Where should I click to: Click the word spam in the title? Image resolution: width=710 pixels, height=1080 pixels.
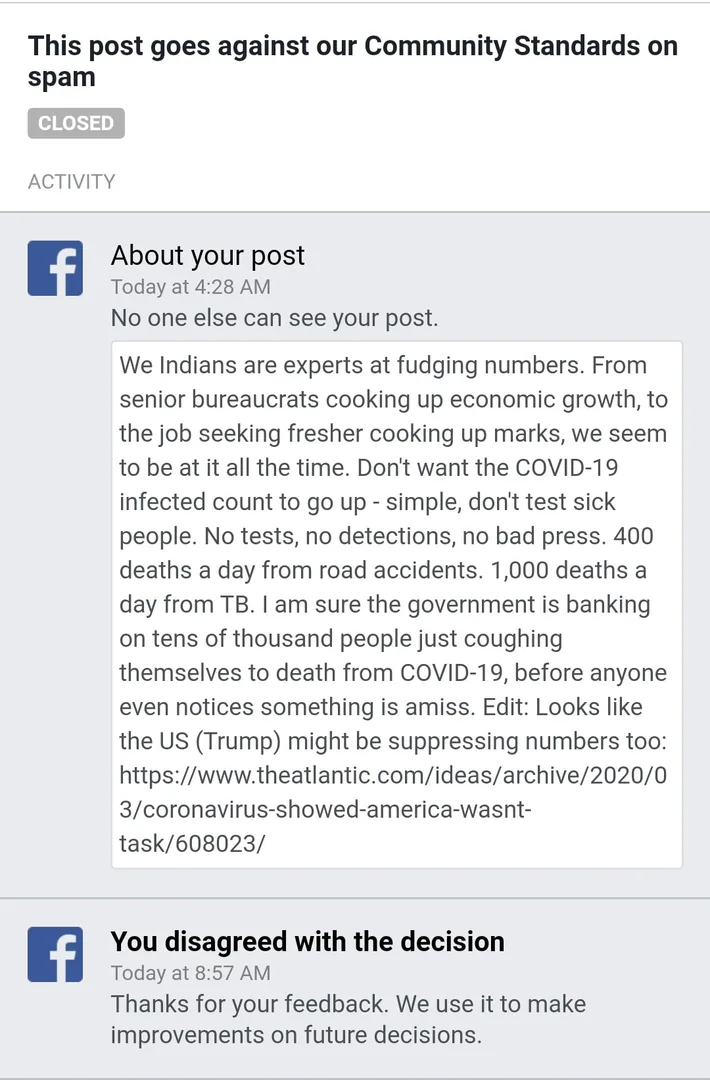[x=61, y=77]
